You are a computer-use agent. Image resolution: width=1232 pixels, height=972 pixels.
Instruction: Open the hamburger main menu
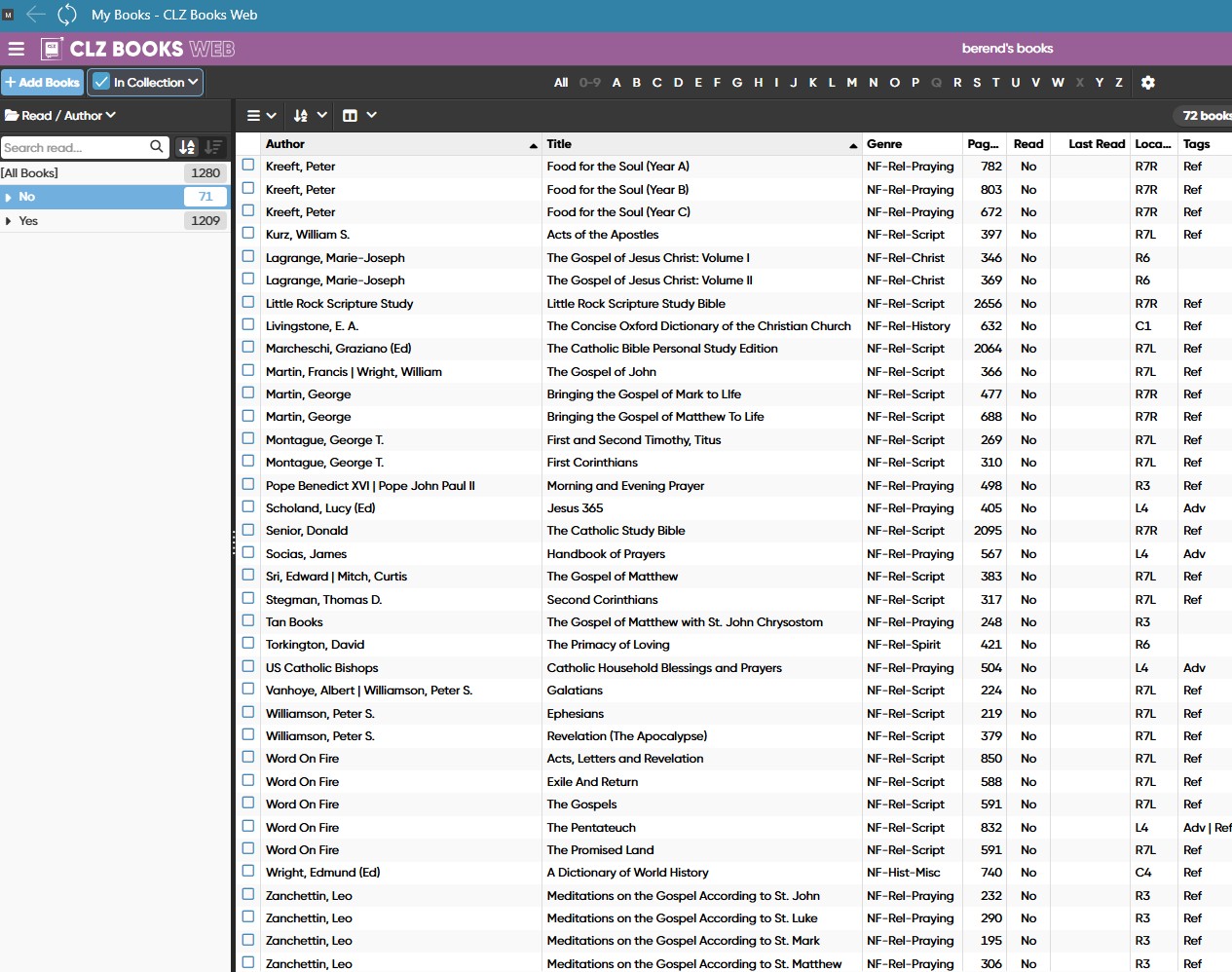17,49
